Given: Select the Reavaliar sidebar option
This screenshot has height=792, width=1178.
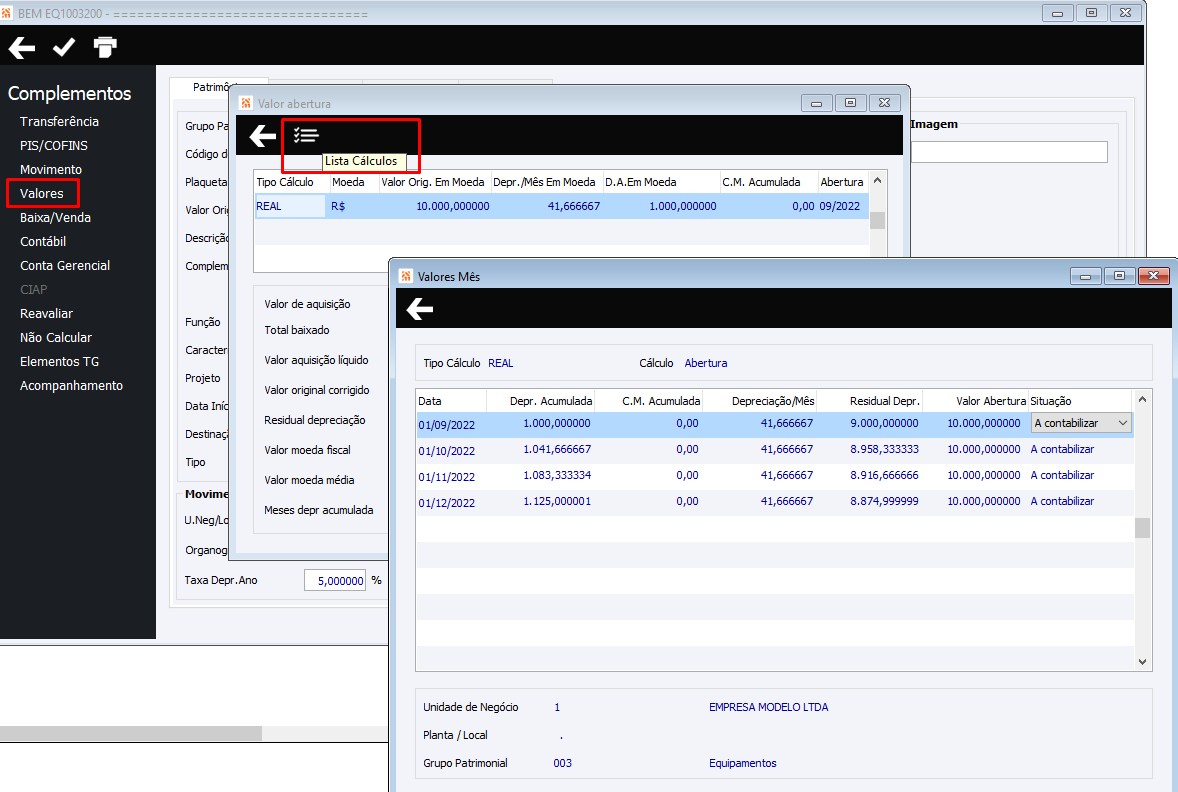Looking at the screenshot, I should (46, 313).
